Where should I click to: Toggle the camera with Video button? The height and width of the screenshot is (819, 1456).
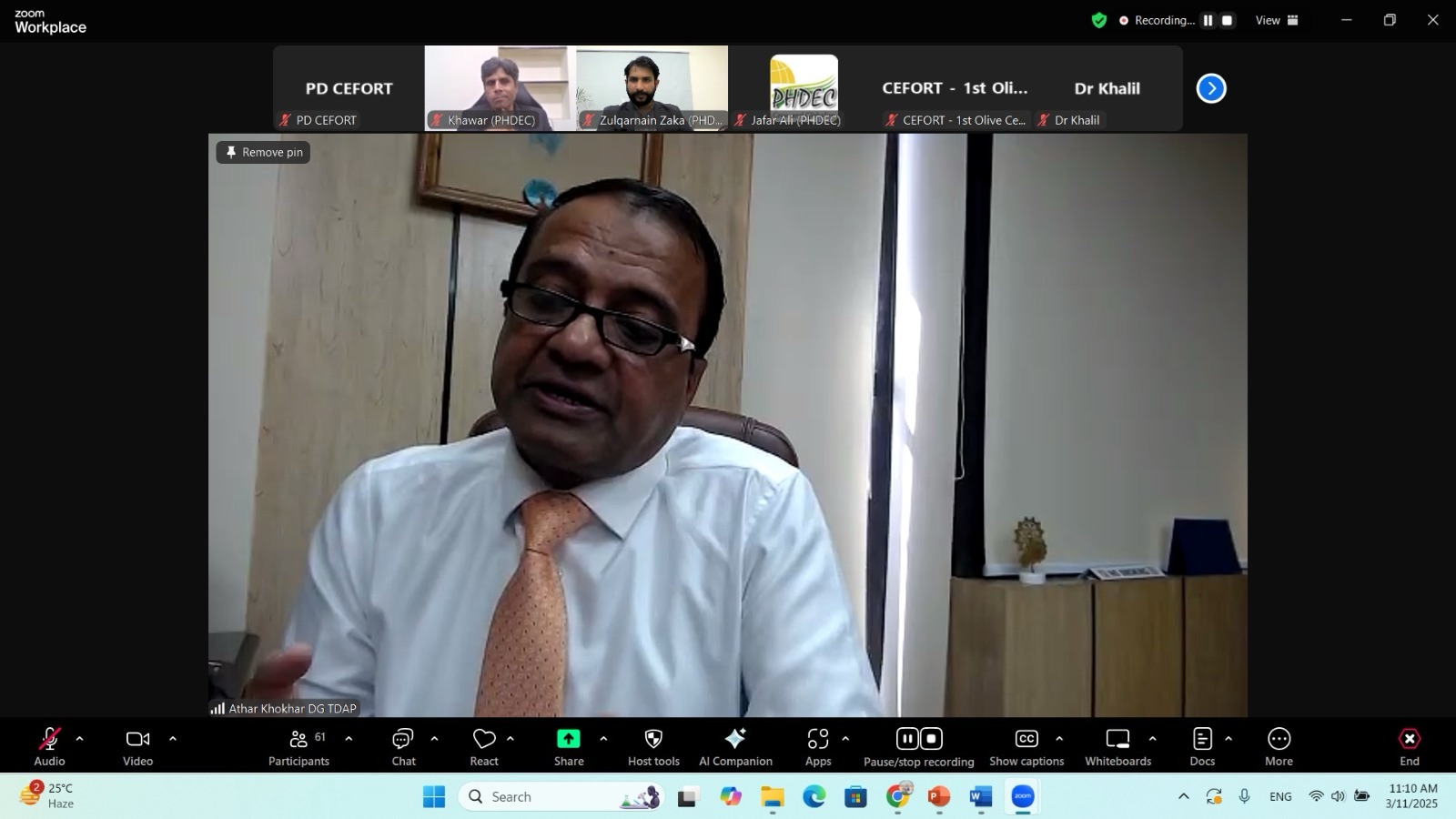[x=138, y=746]
